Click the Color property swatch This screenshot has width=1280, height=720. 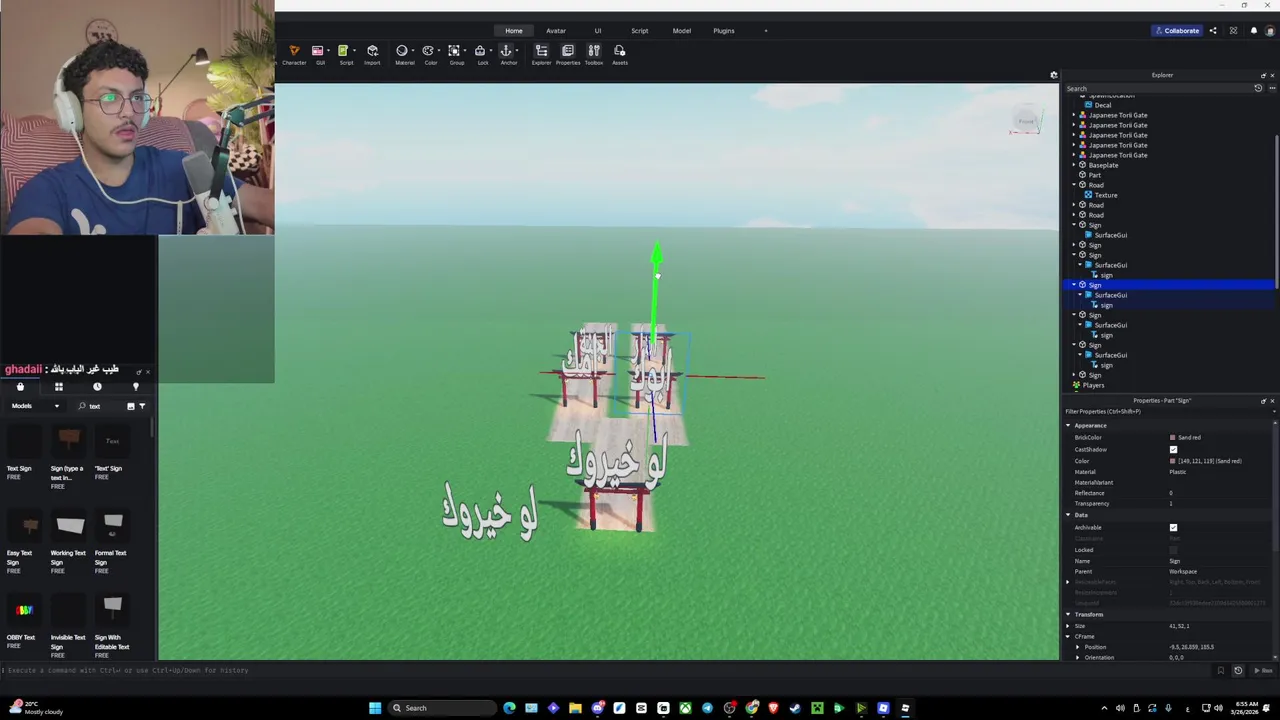1173,461
